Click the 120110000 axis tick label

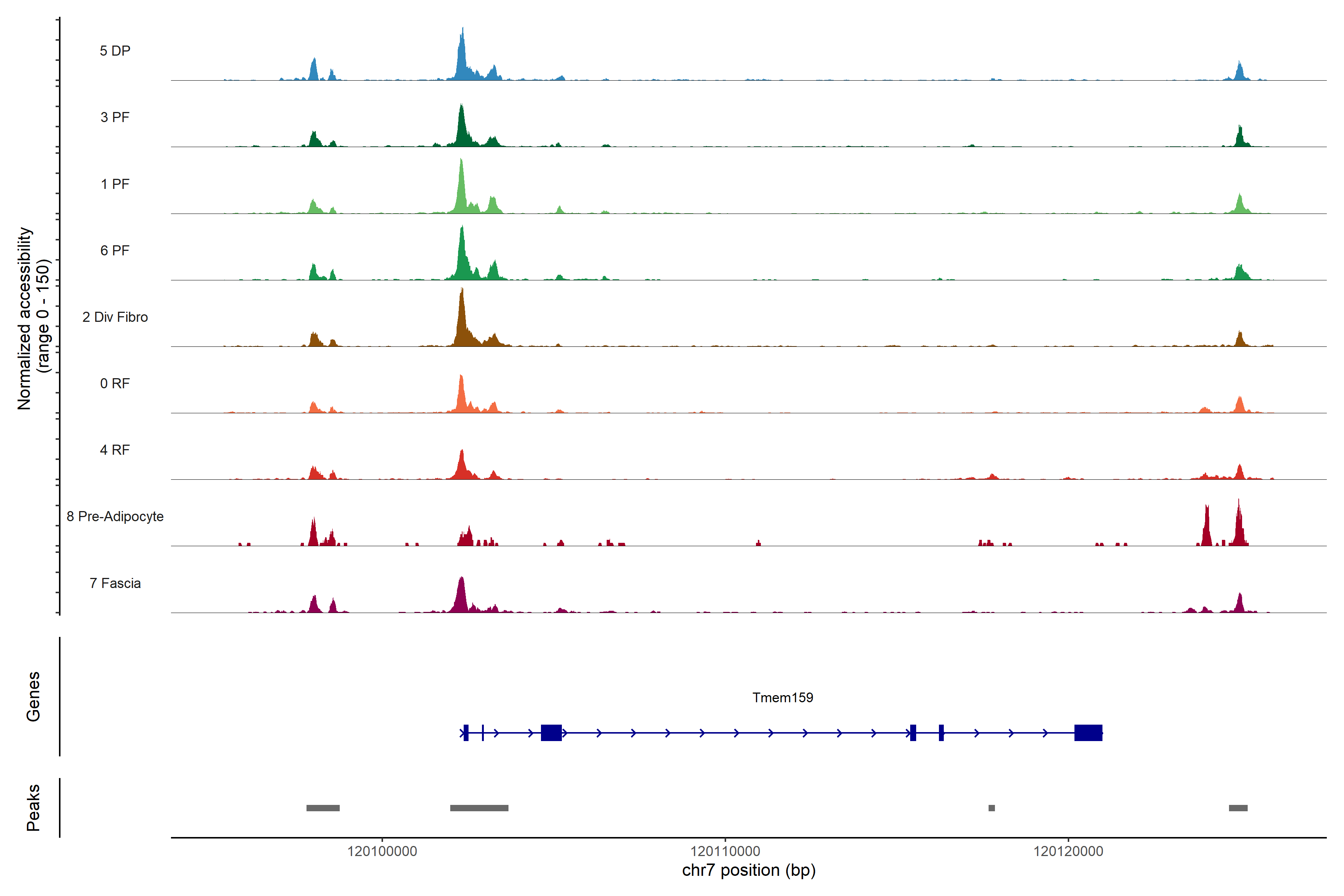pyautogui.click(x=725, y=852)
